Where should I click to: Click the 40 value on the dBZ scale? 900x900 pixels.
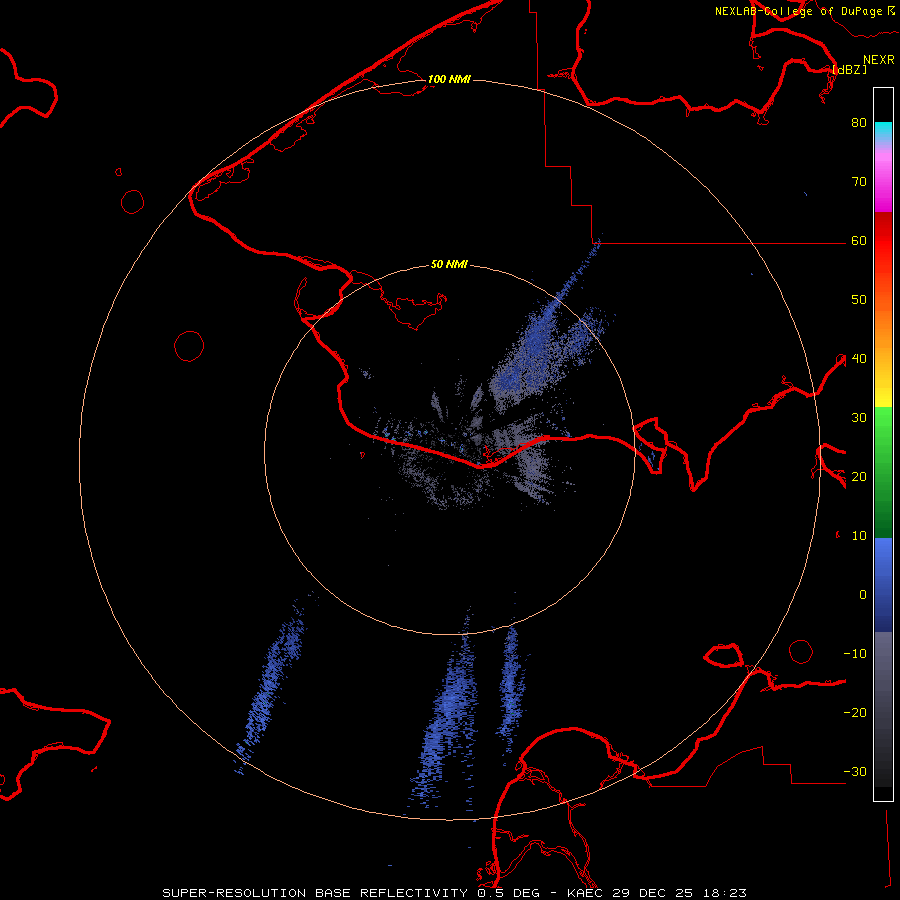(859, 359)
